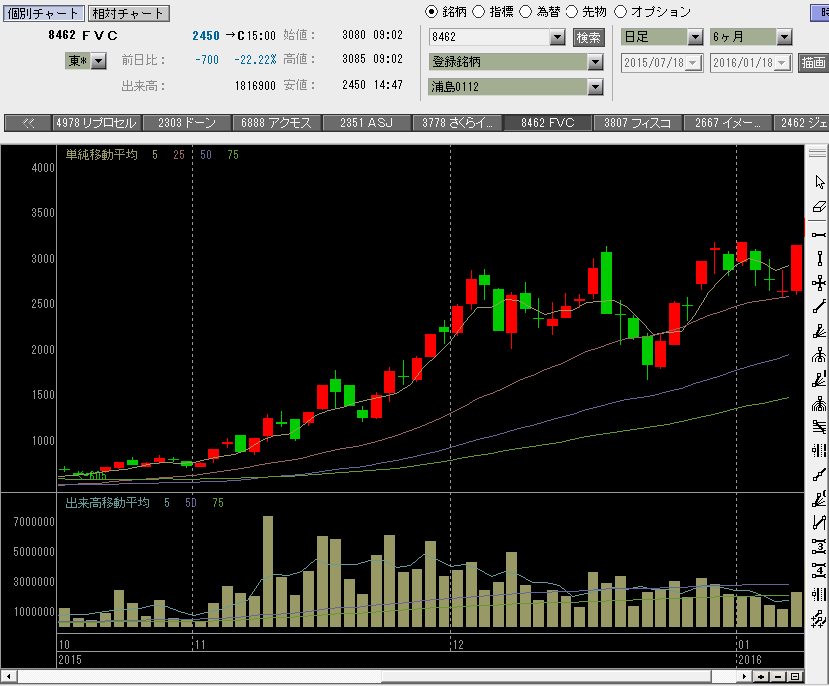
Task: Click the toolbar grip handle at top
Action: [817, 153]
